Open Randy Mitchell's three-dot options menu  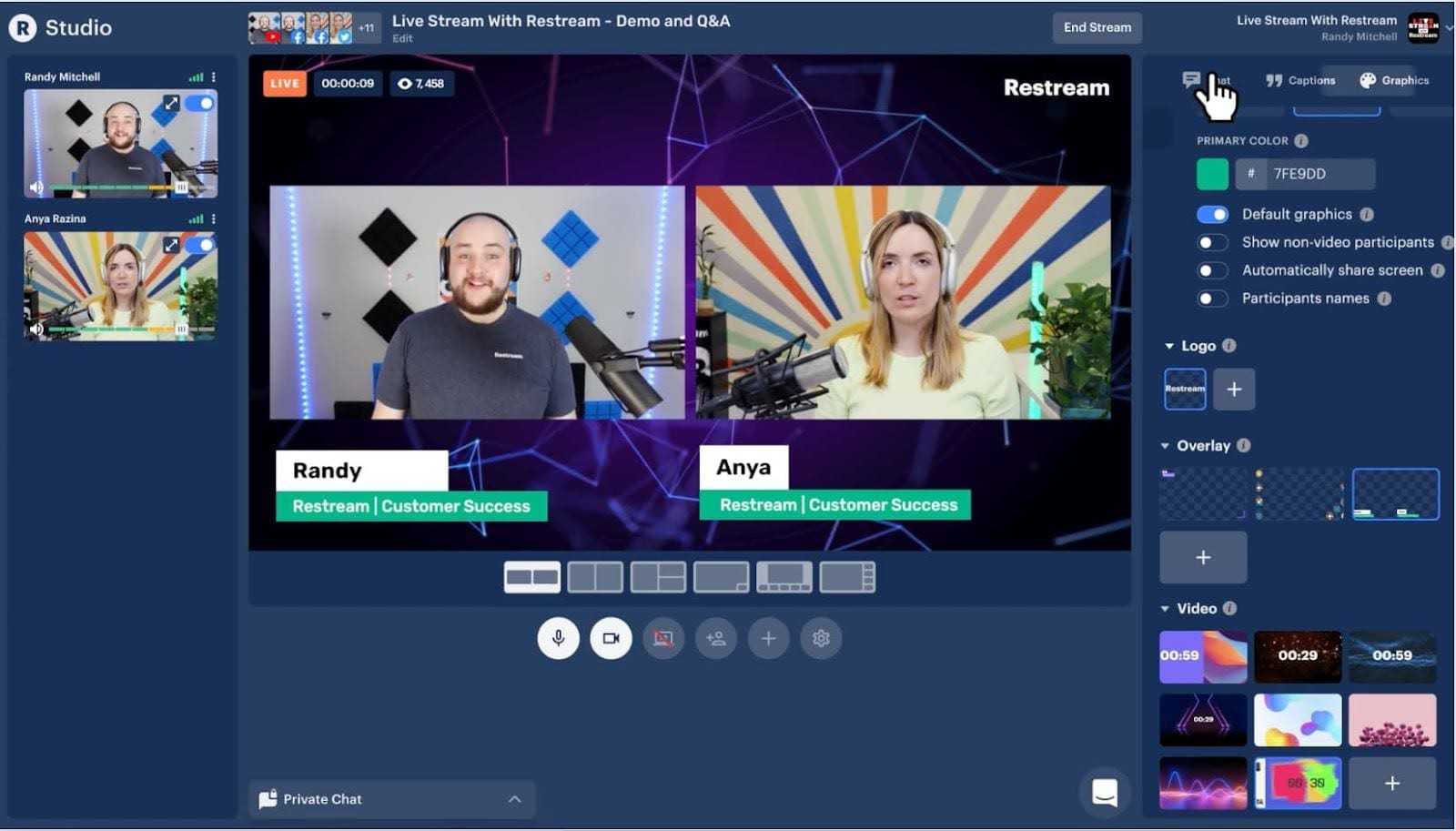(214, 77)
